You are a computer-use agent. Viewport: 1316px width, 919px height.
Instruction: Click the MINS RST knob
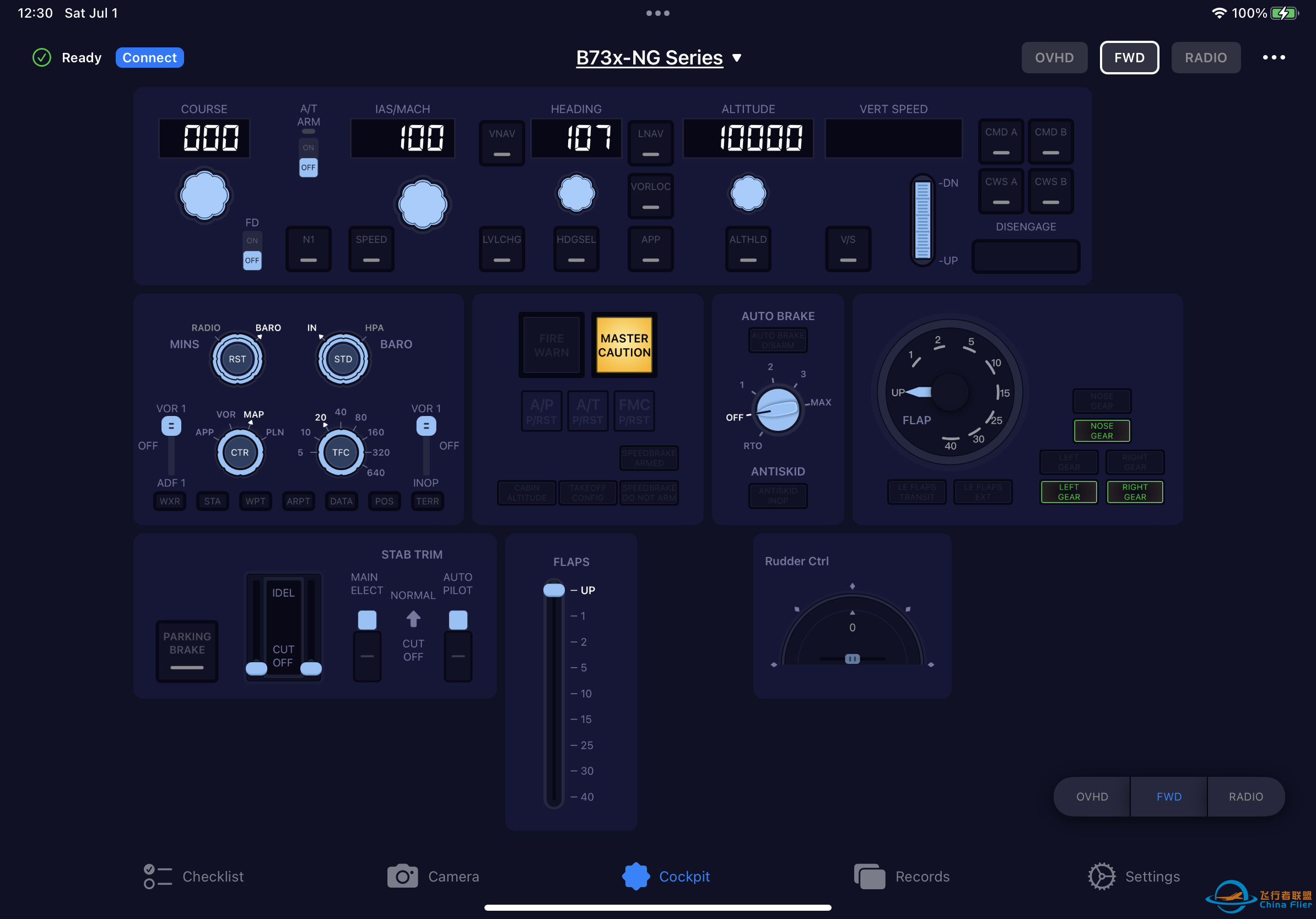(238, 359)
